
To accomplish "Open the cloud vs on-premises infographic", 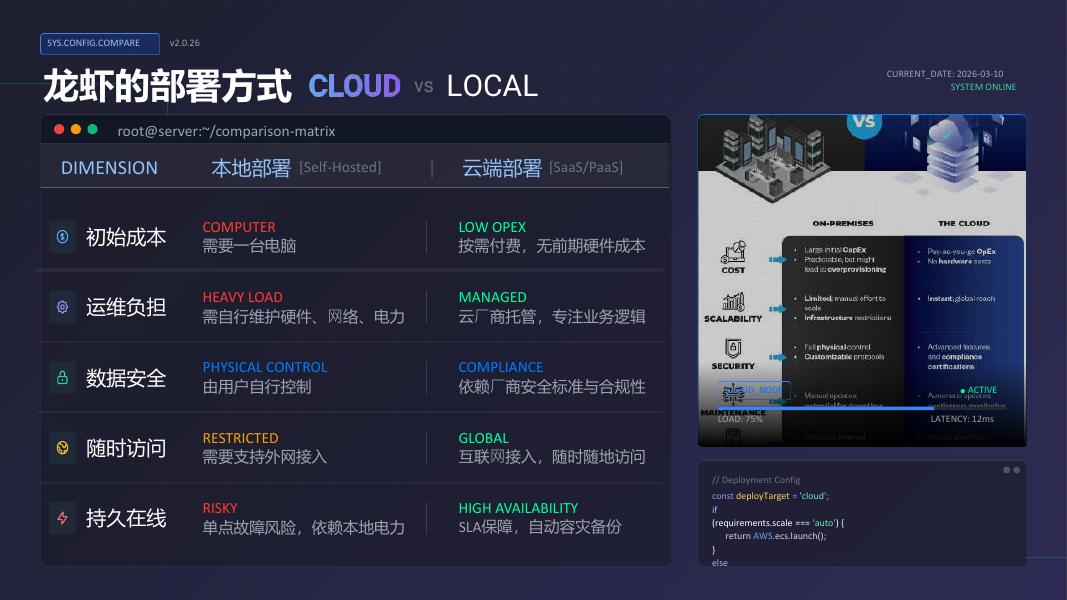I will tap(862, 280).
